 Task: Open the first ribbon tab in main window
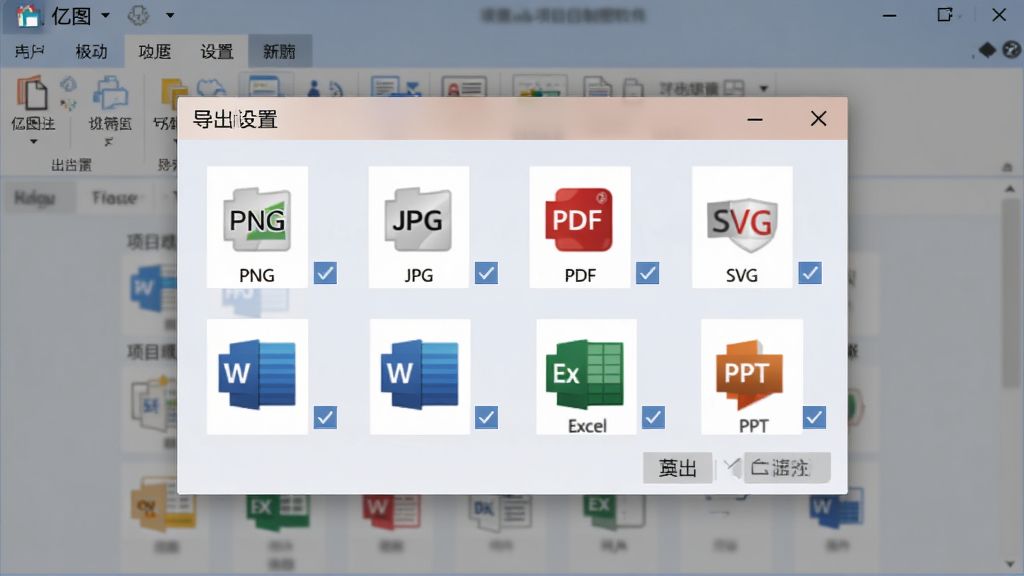click(x=29, y=52)
